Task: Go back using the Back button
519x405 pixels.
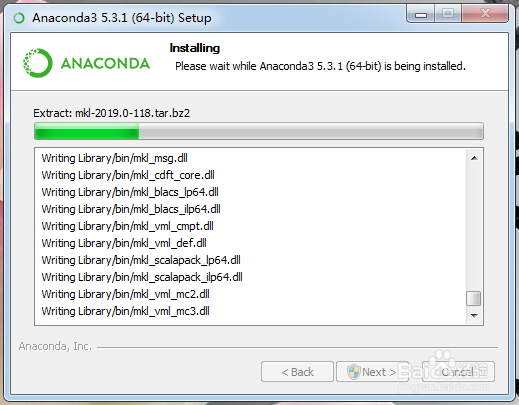Action: pyautogui.click(x=297, y=372)
